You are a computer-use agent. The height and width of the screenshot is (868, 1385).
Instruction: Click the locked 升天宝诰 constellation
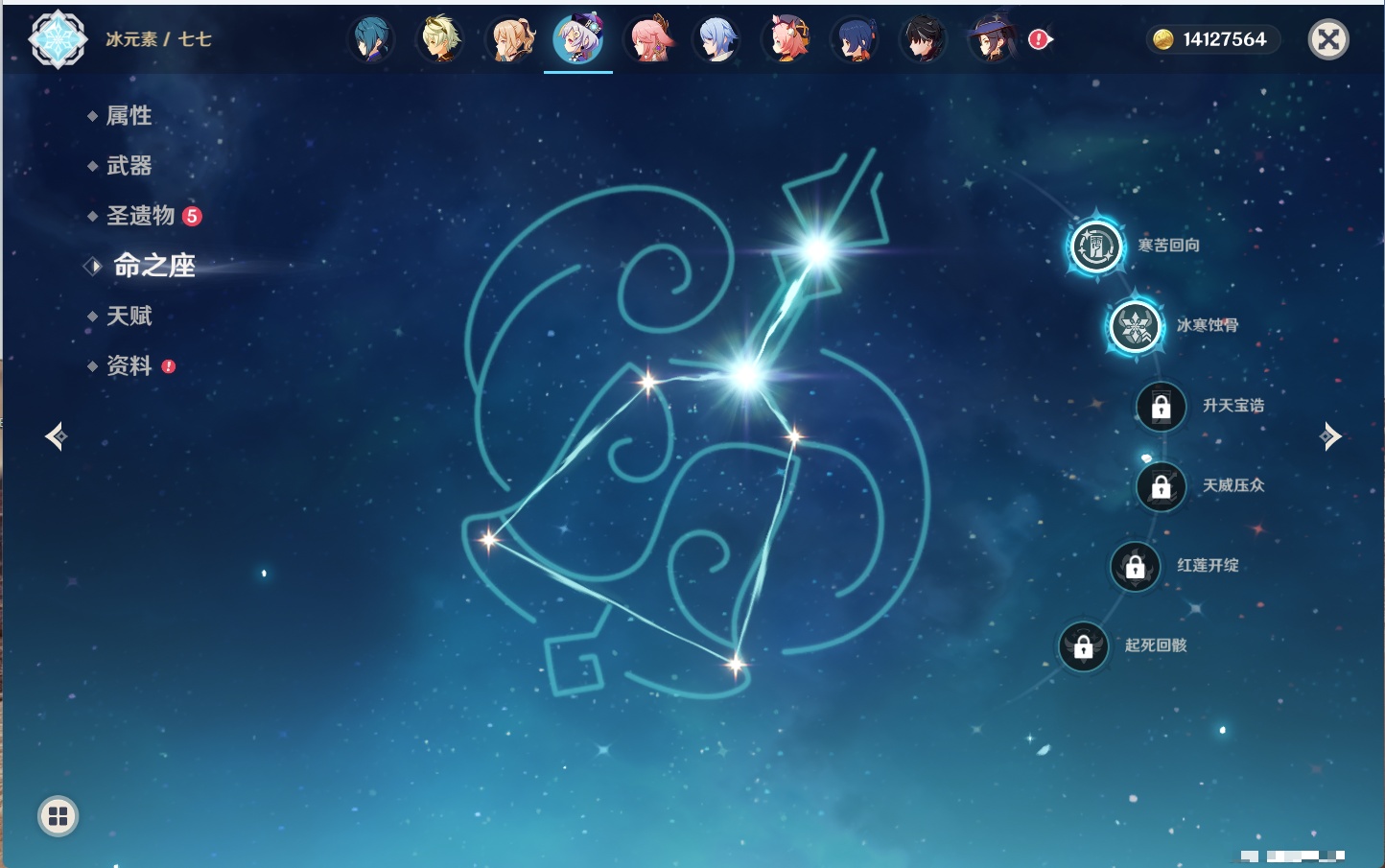tap(1161, 407)
